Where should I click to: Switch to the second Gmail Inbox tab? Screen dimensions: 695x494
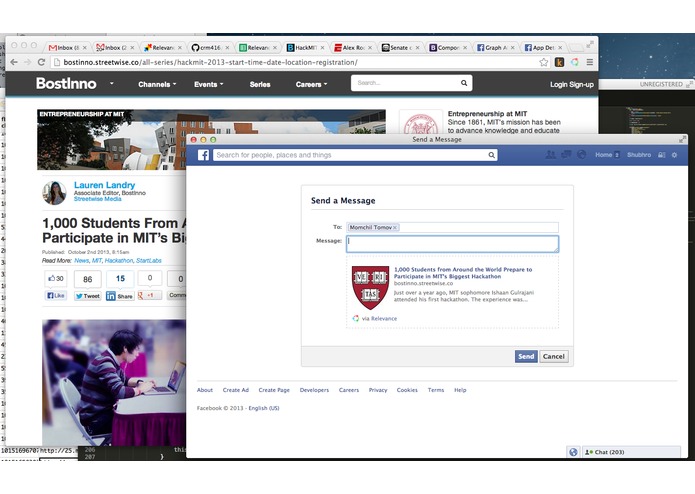point(114,47)
